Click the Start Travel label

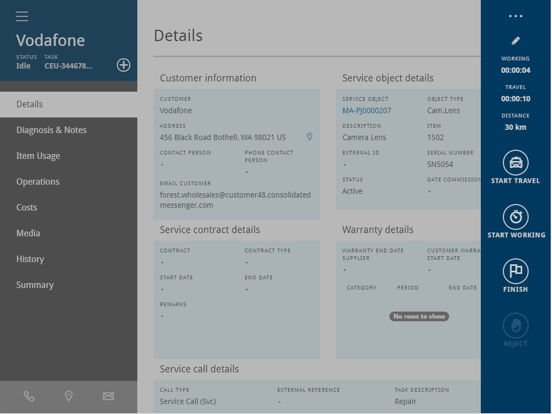[515, 181]
